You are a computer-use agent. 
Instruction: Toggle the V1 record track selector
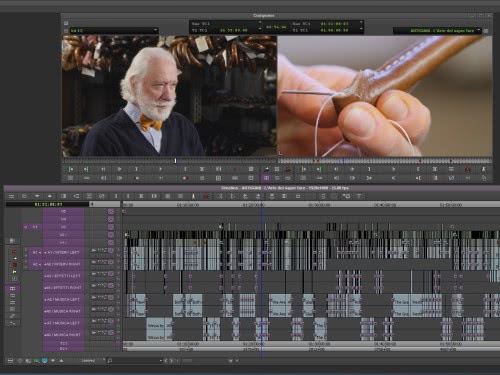[x=63, y=243]
